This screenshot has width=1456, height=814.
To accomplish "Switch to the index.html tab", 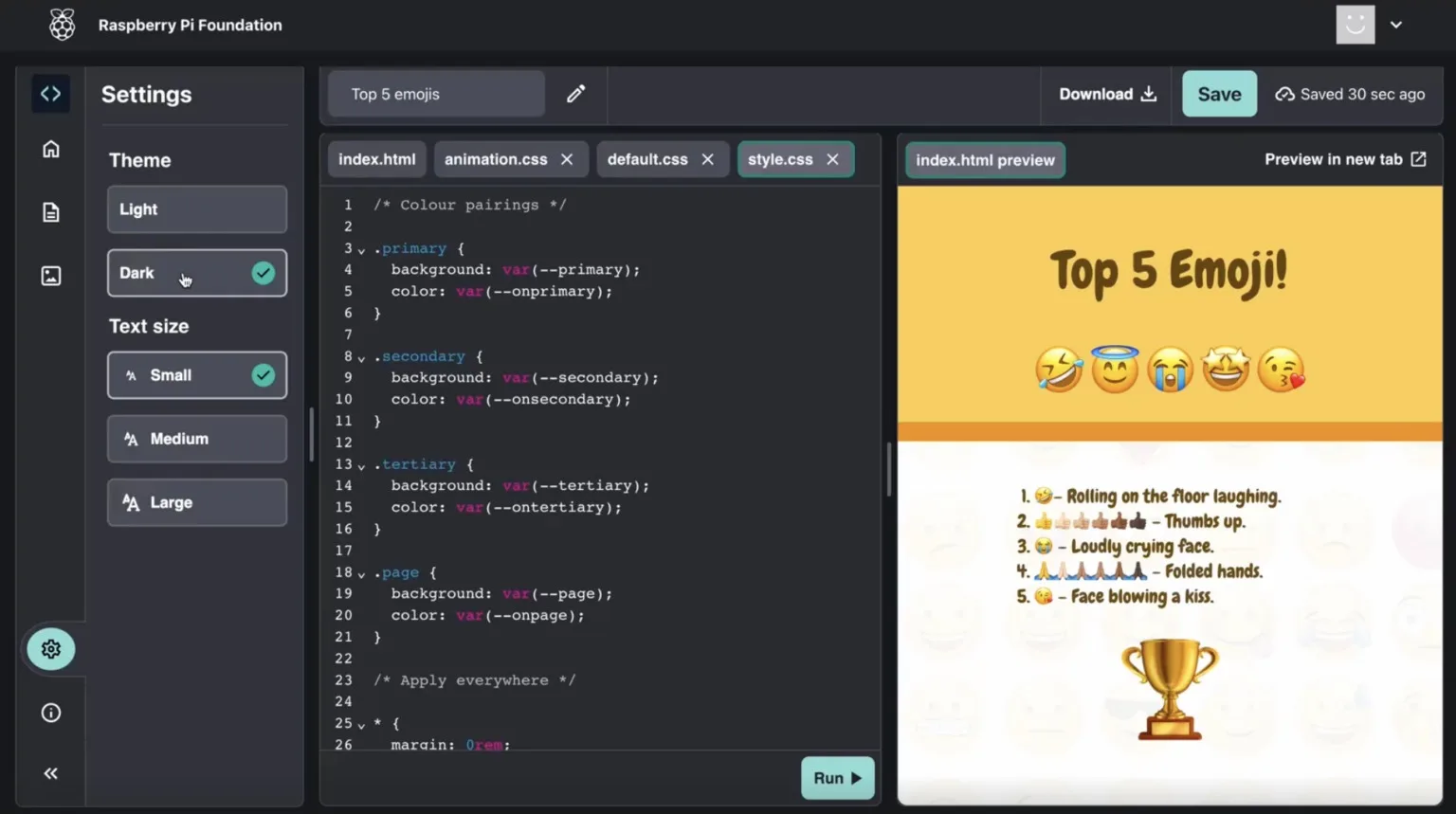I will pyautogui.click(x=376, y=159).
